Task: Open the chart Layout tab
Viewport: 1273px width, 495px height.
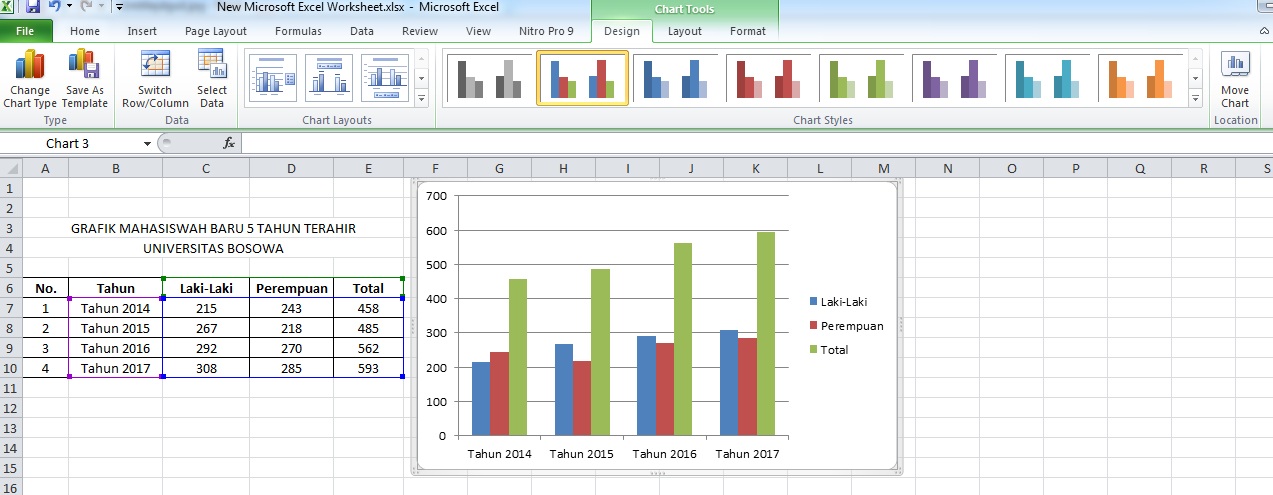Action: tap(685, 31)
